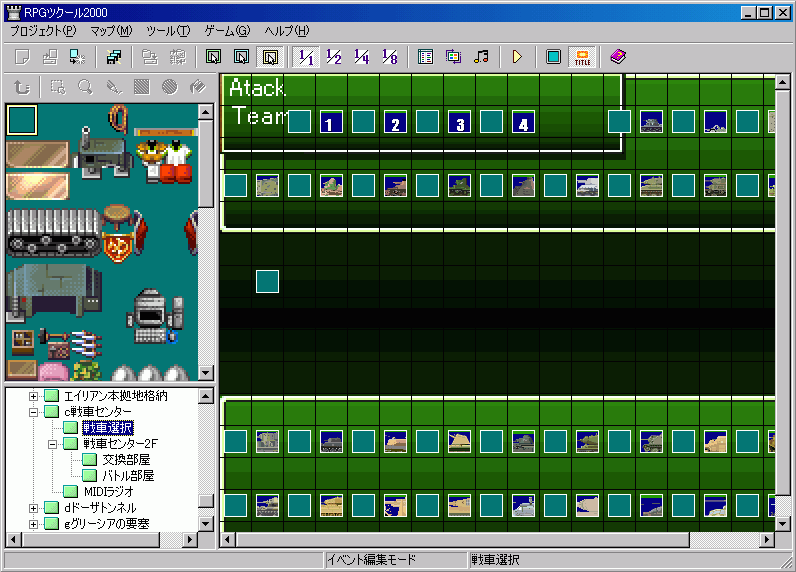Select the Rectangle drawing tool
The width and height of the screenshot is (796, 572).
142,87
